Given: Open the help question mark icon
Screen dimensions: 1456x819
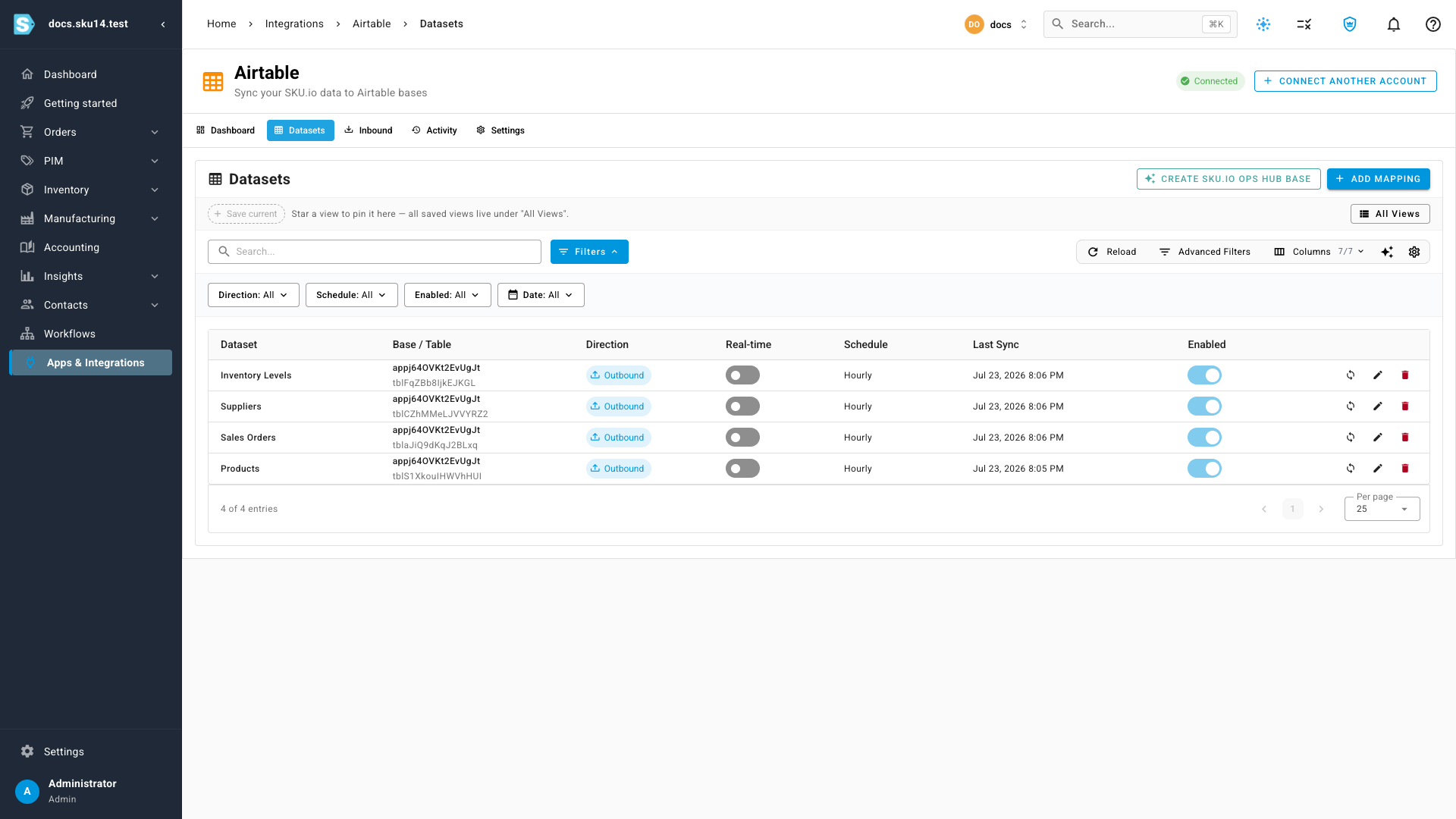Looking at the screenshot, I should pyautogui.click(x=1433, y=24).
